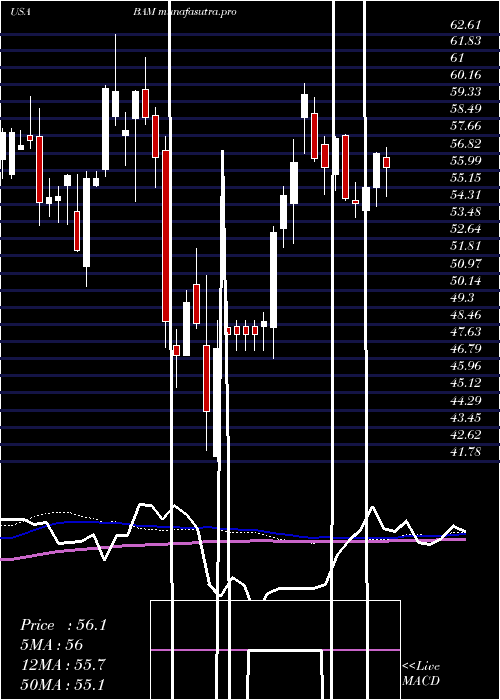Click the 50.97 price axis label

pyautogui.click(x=465, y=263)
